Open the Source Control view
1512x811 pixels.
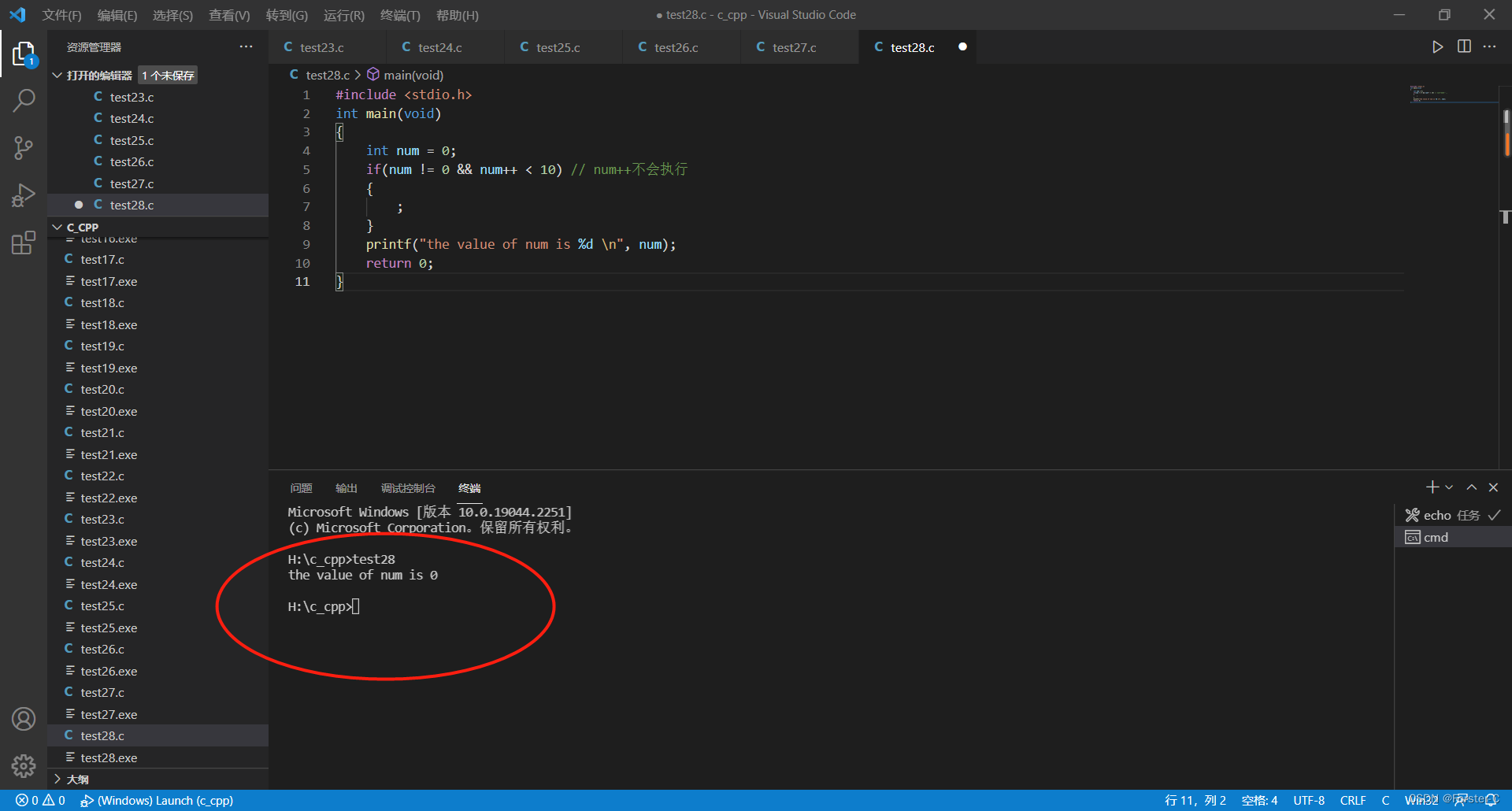[x=24, y=147]
